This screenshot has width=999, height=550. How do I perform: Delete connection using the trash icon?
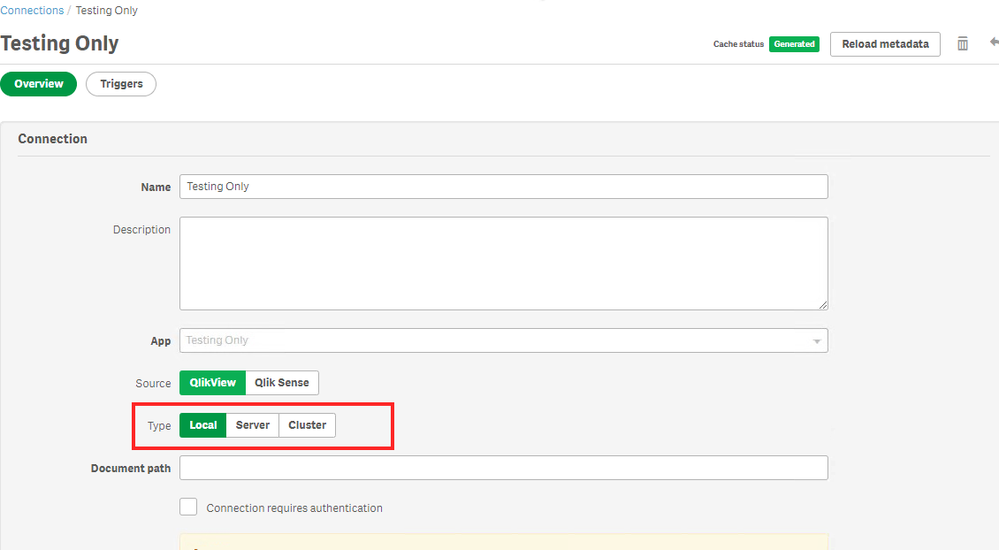coord(963,44)
